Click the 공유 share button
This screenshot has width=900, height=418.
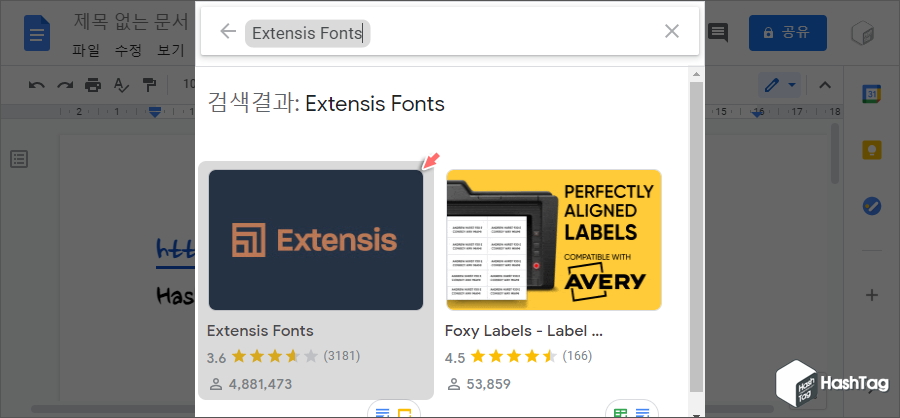coord(788,33)
